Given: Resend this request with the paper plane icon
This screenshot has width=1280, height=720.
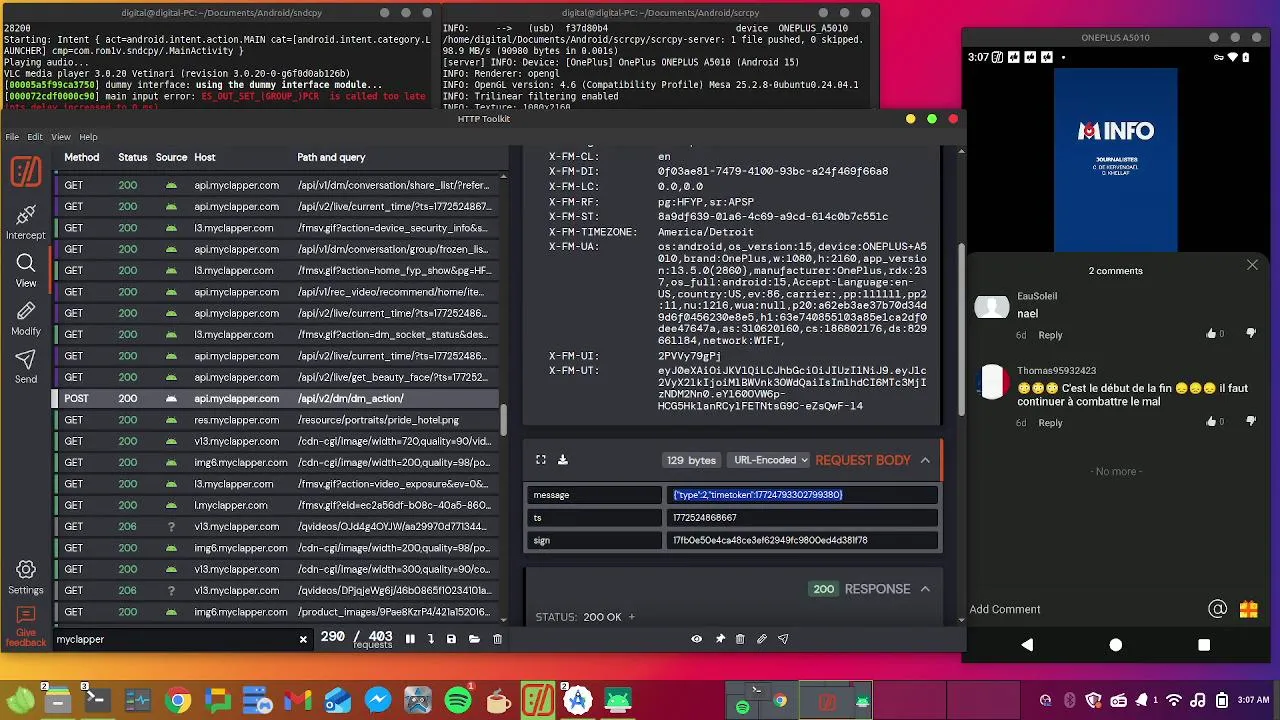Looking at the screenshot, I should click(783, 639).
